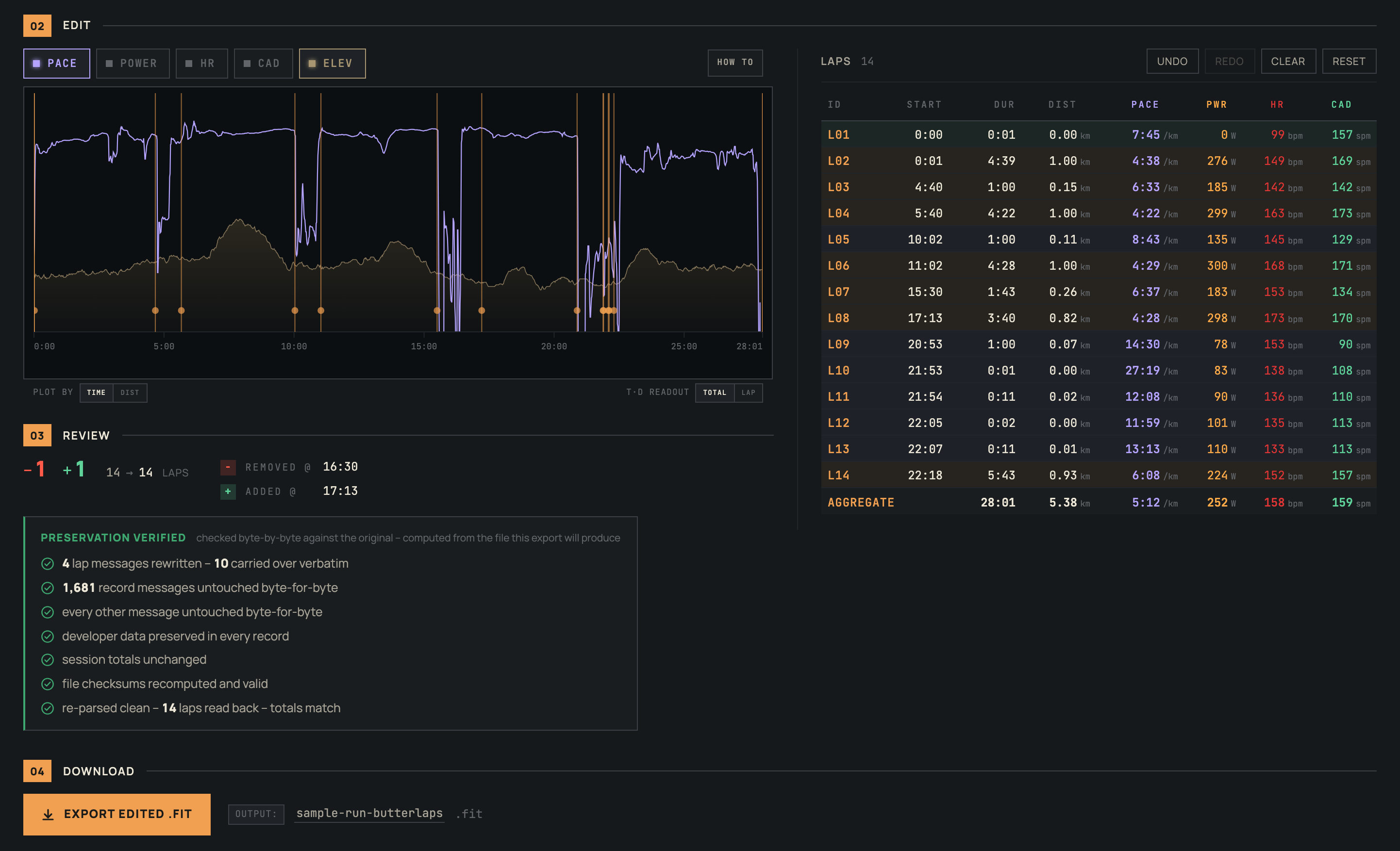This screenshot has width=1400, height=851.
Task: Select lap row L02
Action: pyautogui.click(x=1098, y=161)
